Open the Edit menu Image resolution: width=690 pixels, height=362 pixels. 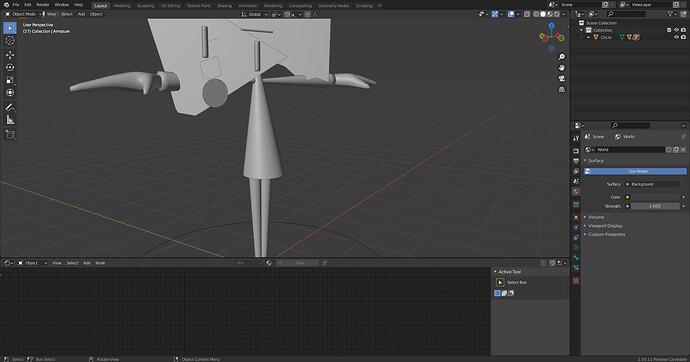coord(28,5)
